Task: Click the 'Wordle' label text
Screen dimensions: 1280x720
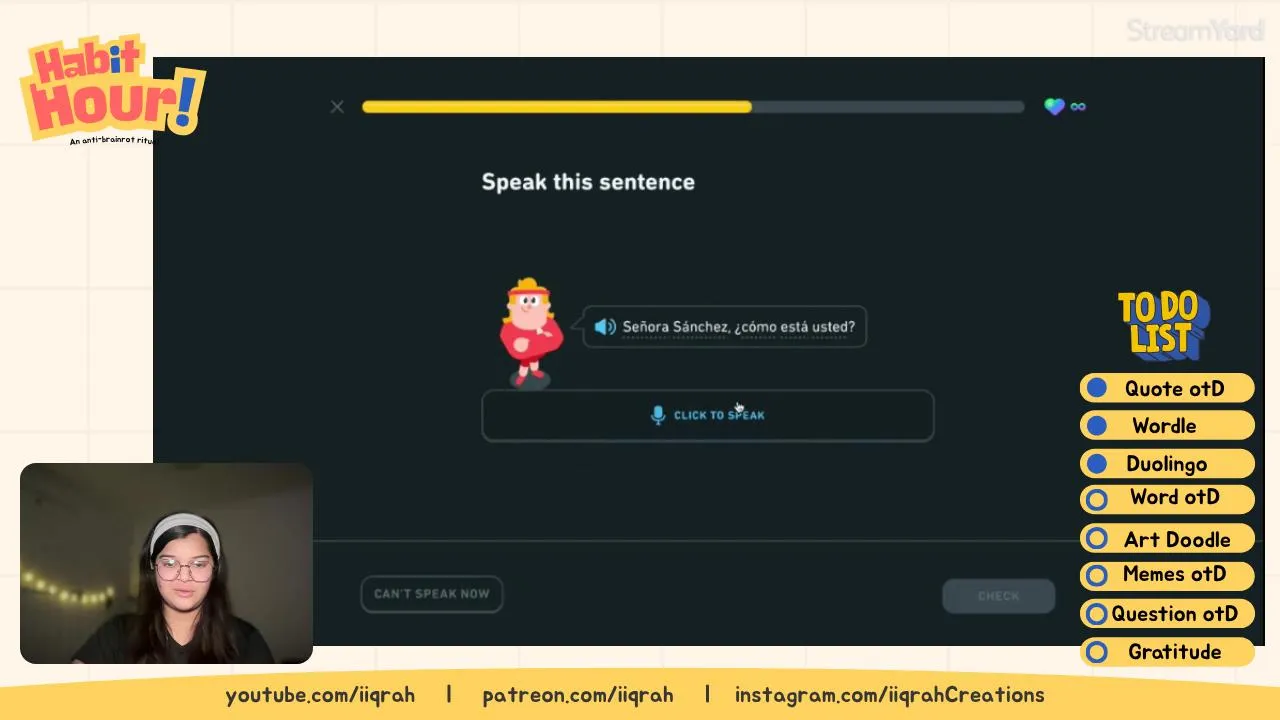Action: click(1164, 426)
